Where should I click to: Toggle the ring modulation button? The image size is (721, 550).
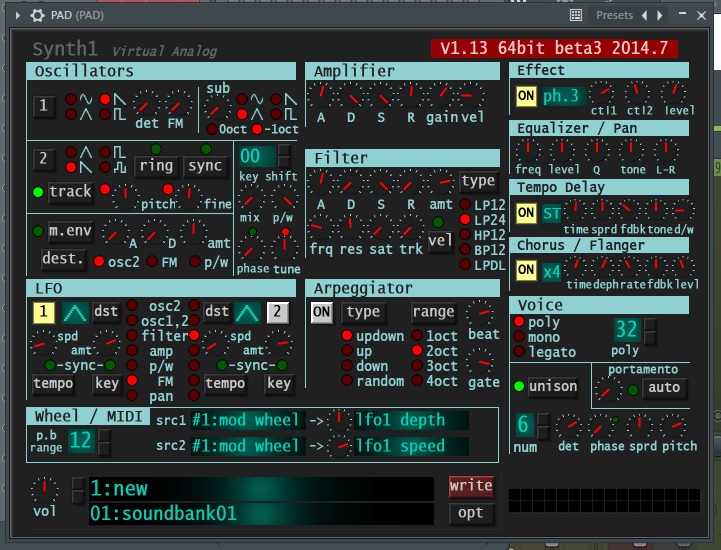pyautogui.click(x=156, y=166)
